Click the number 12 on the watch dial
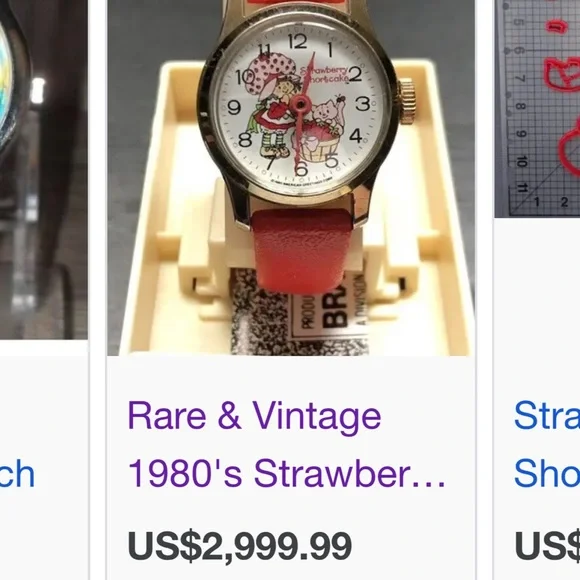This screenshot has height=580, width=580. [297, 41]
